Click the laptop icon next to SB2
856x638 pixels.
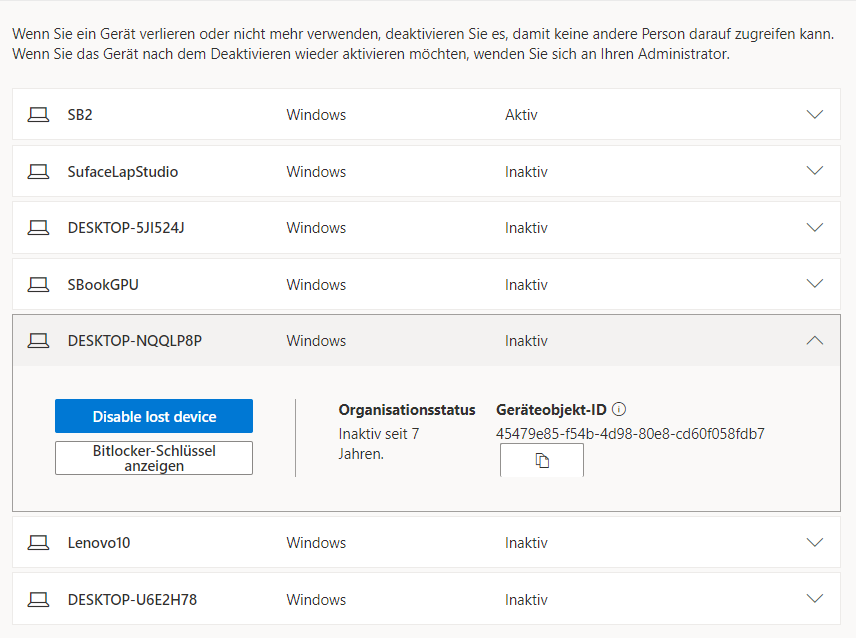click(38, 115)
